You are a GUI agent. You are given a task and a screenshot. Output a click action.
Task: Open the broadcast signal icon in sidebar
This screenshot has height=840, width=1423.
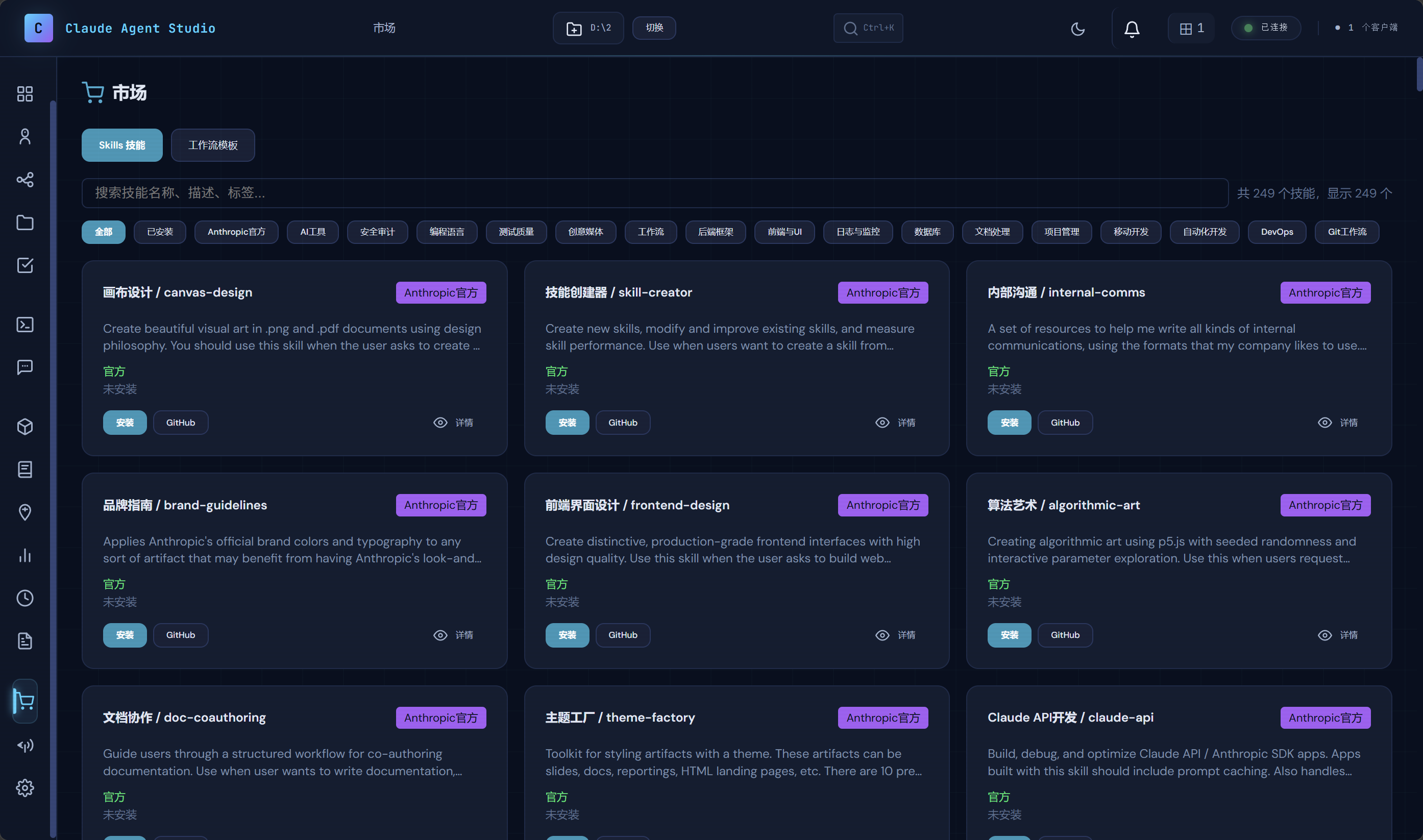pyautogui.click(x=25, y=745)
